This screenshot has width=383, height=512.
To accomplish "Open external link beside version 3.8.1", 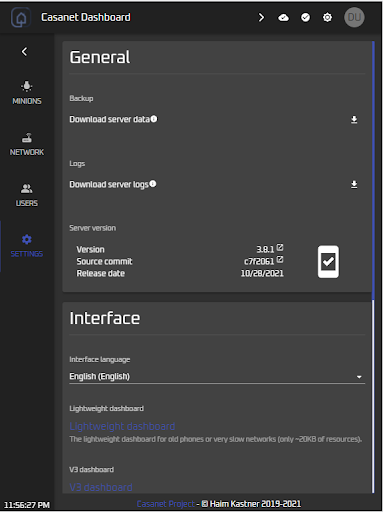I will pyautogui.click(x=280, y=248).
